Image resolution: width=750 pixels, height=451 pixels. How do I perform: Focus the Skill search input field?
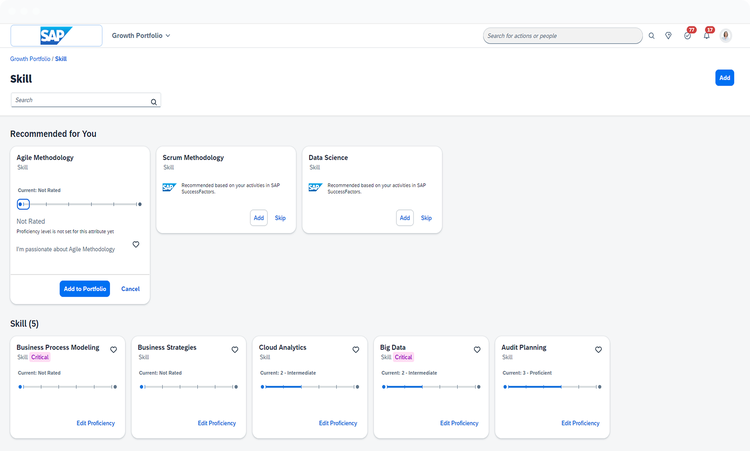pyautogui.click(x=86, y=100)
